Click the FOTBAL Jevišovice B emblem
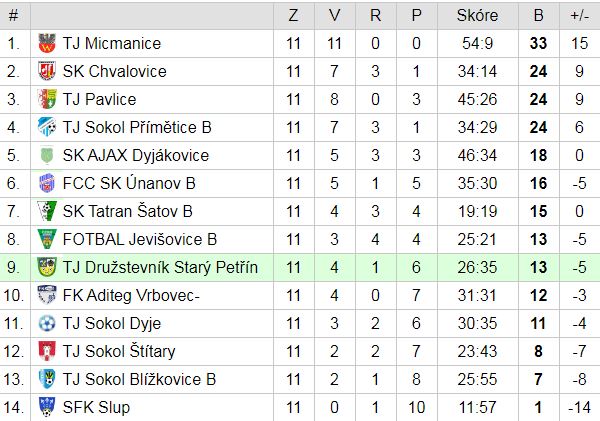The height and width of the screenshot is (421, 600). [x=47, y=239]
